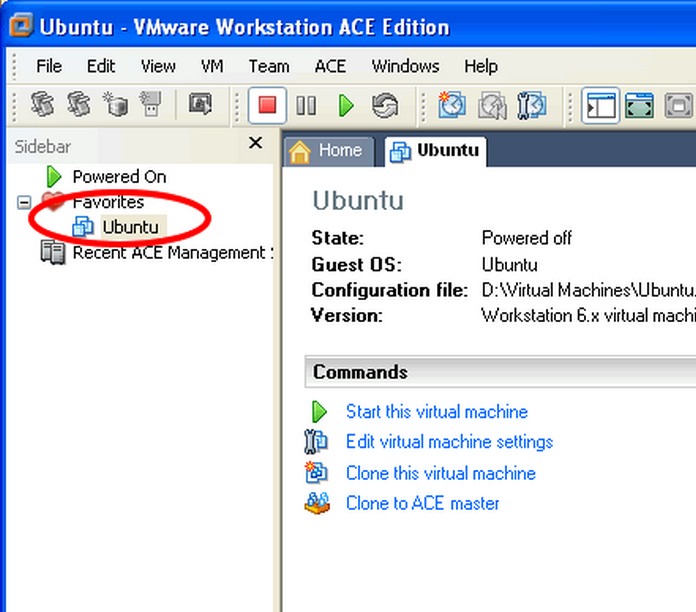This screenshot has height=612, width=696.
Task: Click Clone to ACE master link
Action: click(x=422, y=503)
